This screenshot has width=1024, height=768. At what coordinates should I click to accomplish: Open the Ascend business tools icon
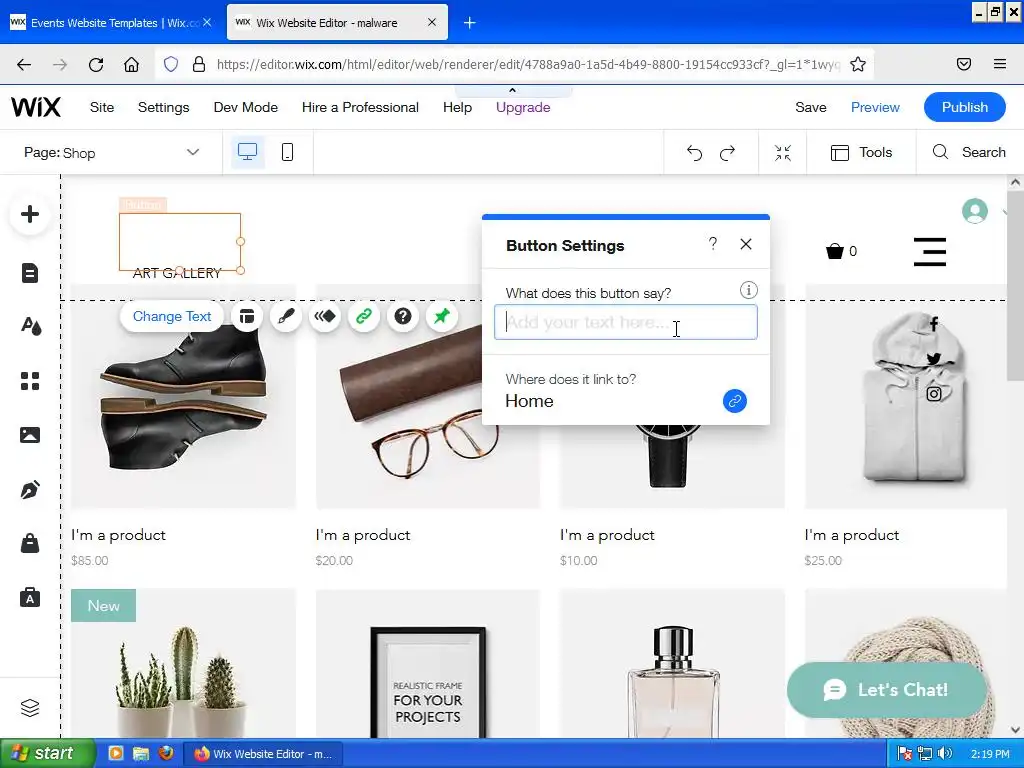tap(29, 598)
